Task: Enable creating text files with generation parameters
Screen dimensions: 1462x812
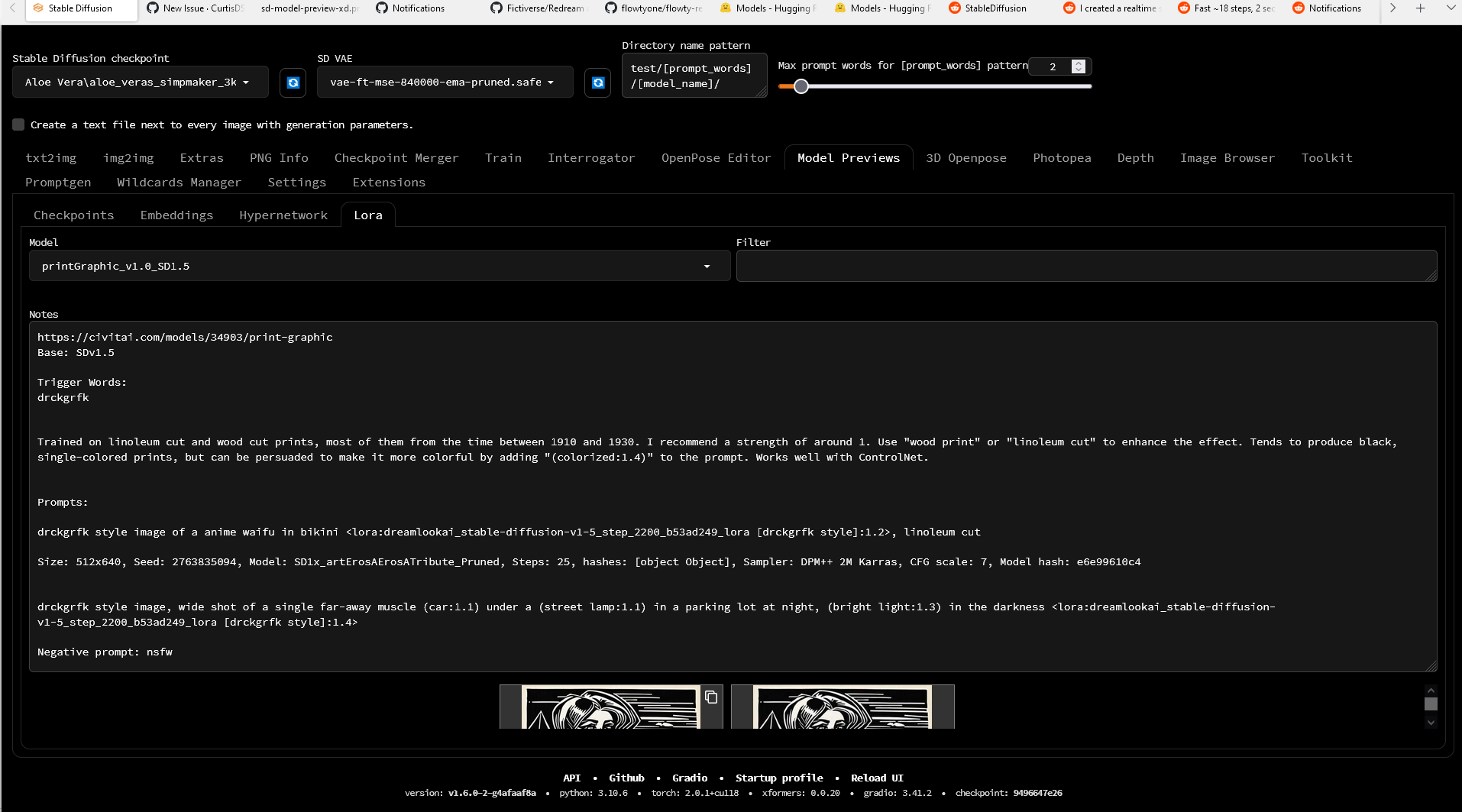Action: tap(18, 124)
